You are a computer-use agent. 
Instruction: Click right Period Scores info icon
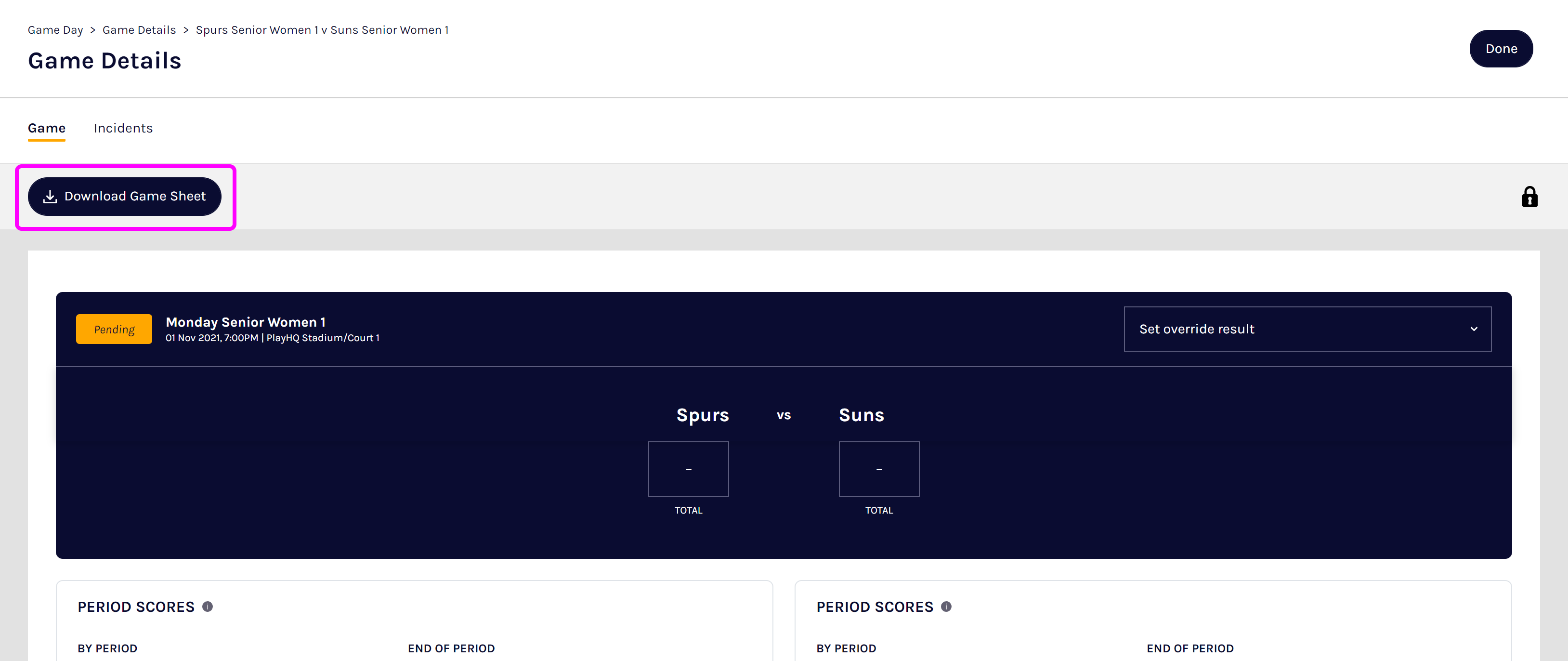click(x=946, y=607)
